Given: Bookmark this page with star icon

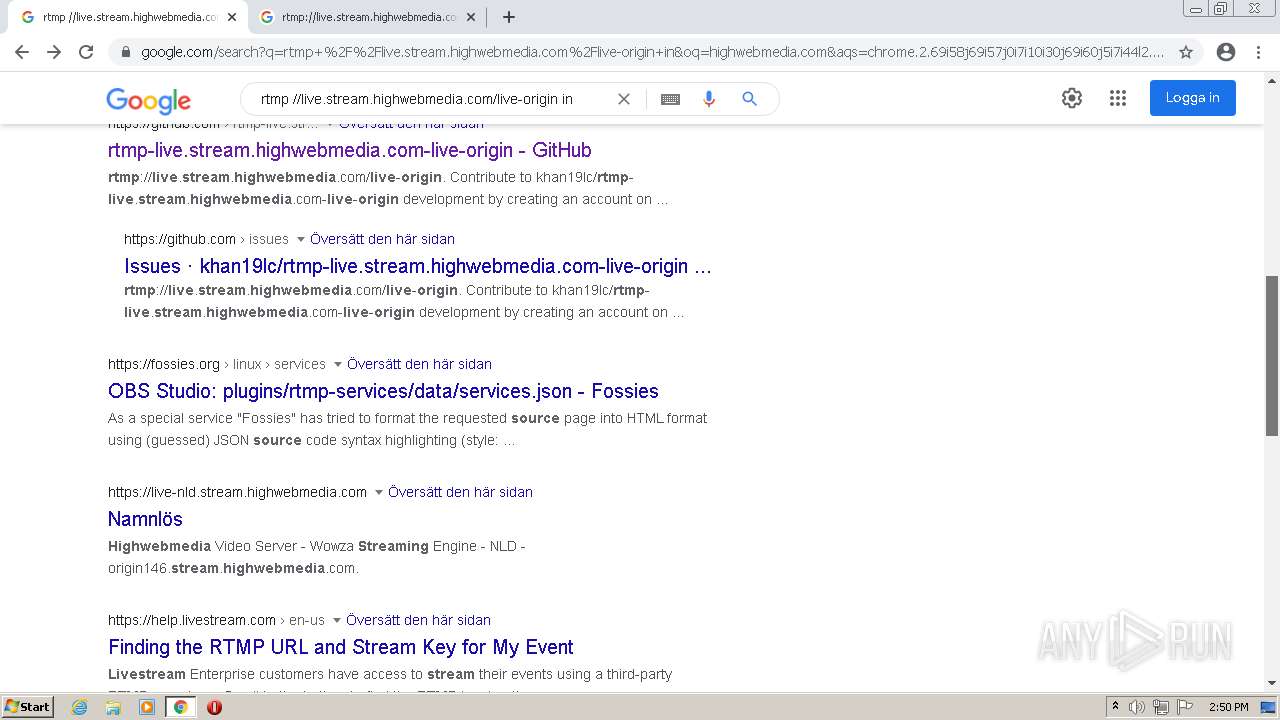Looking at the screenshot, I should click(x=1186, y=52).
